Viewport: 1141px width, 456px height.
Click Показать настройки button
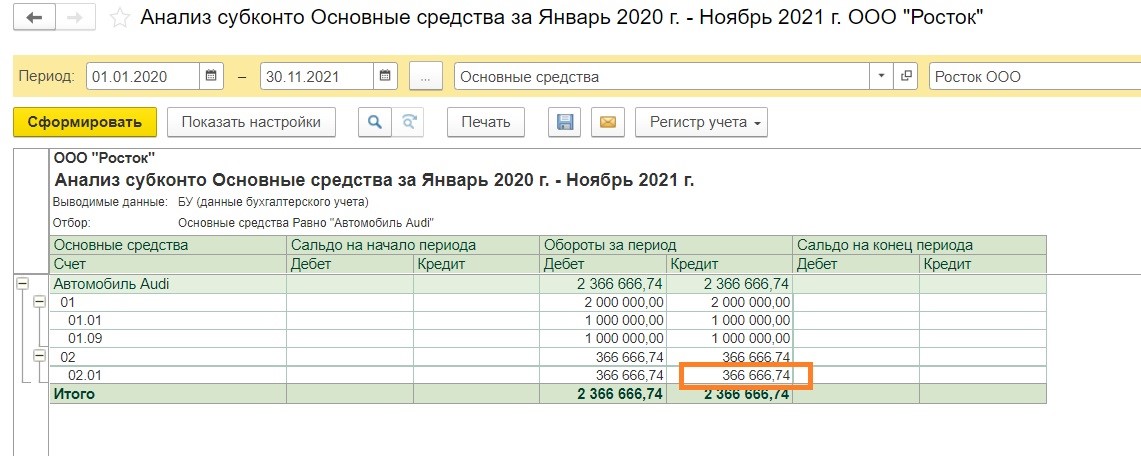[x=251, y=122]
